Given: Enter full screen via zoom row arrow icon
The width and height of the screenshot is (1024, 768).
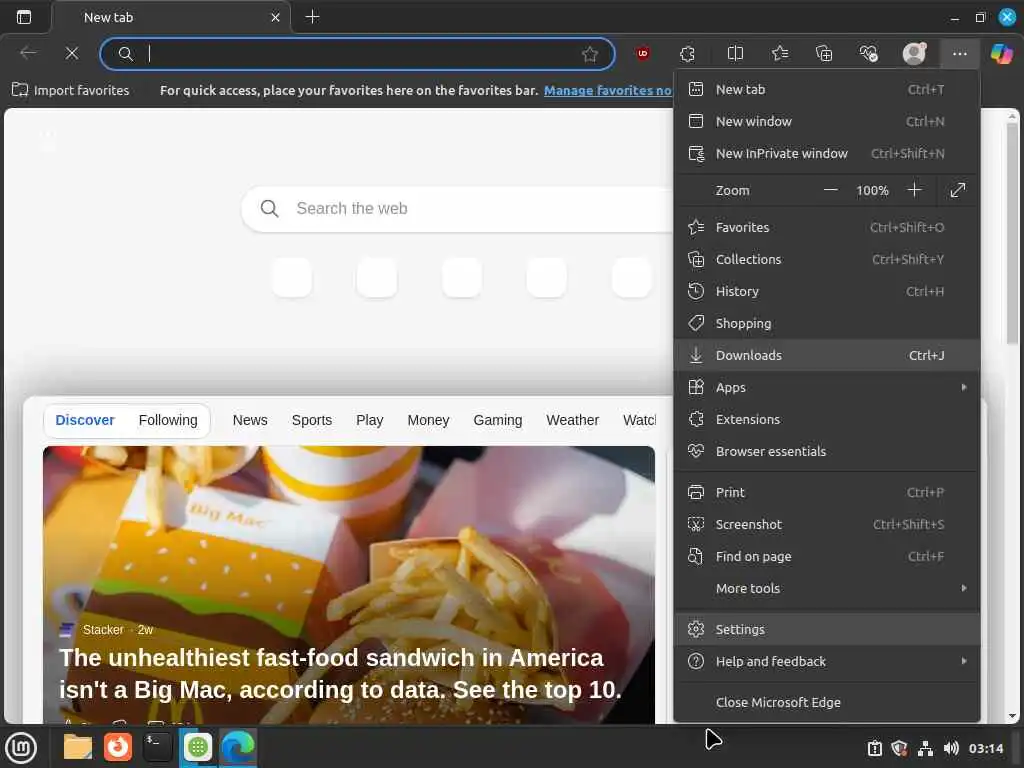Looking at the screenshot, I should (957, 190).
